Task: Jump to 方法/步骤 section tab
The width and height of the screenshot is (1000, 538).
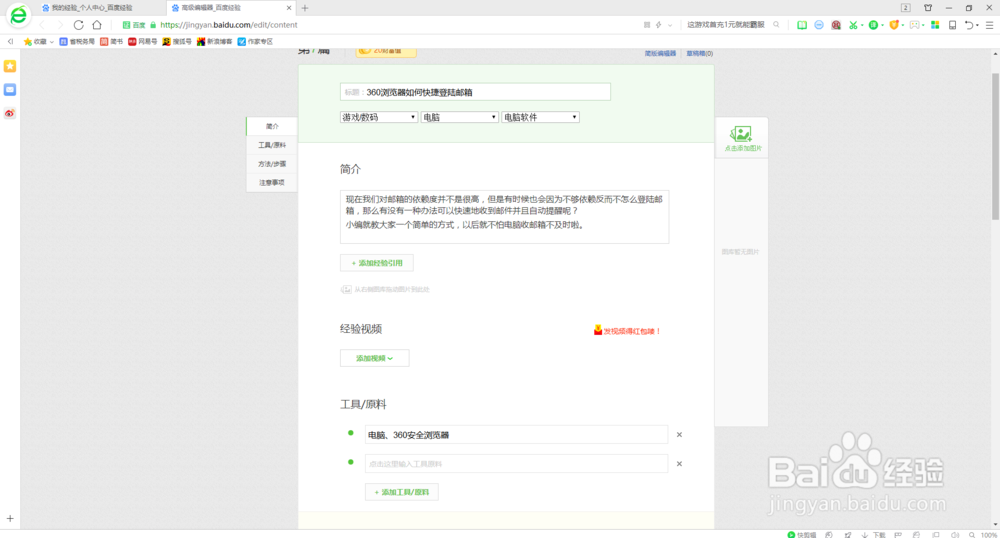Action: [x=272, y=164]
